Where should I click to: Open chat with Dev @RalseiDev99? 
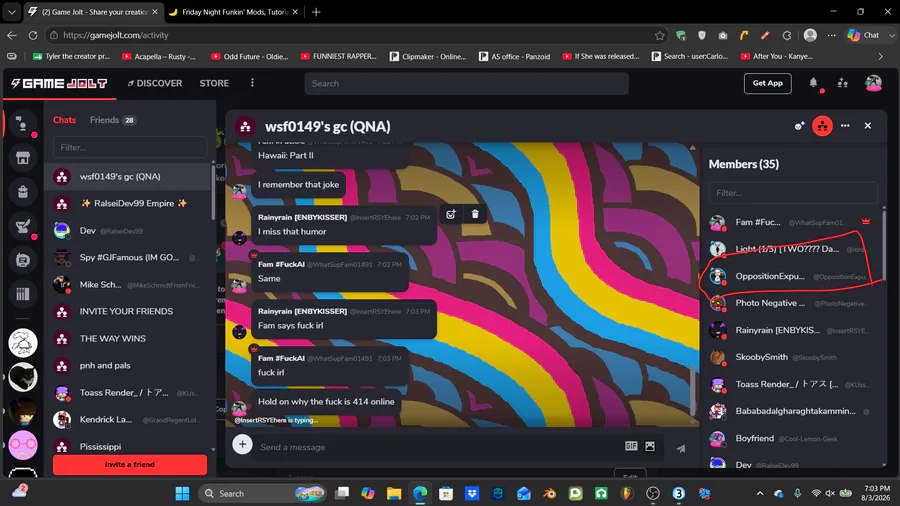point(127,230)
